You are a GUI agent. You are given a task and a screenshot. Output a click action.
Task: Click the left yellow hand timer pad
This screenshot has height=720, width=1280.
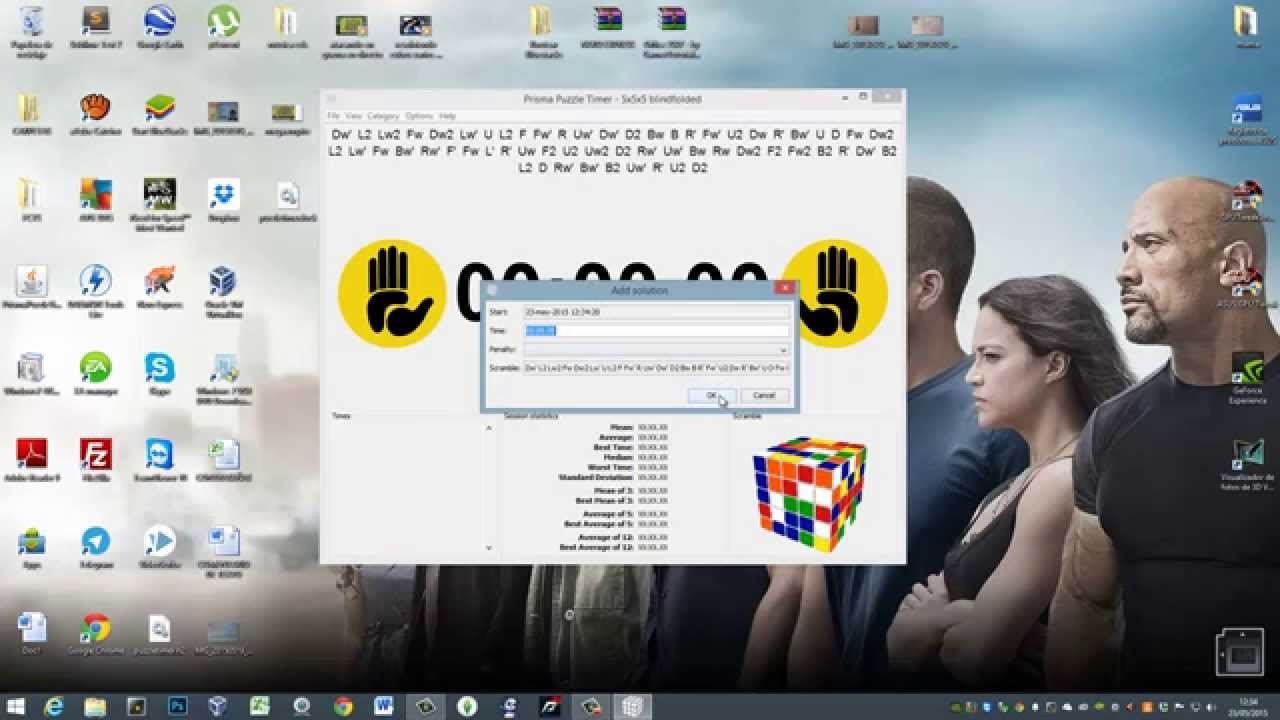(392, 293)
